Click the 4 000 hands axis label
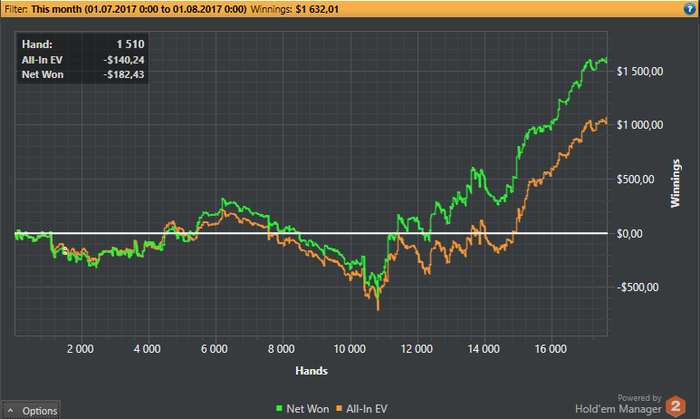 pyautogui.click(x=147, y=349)
